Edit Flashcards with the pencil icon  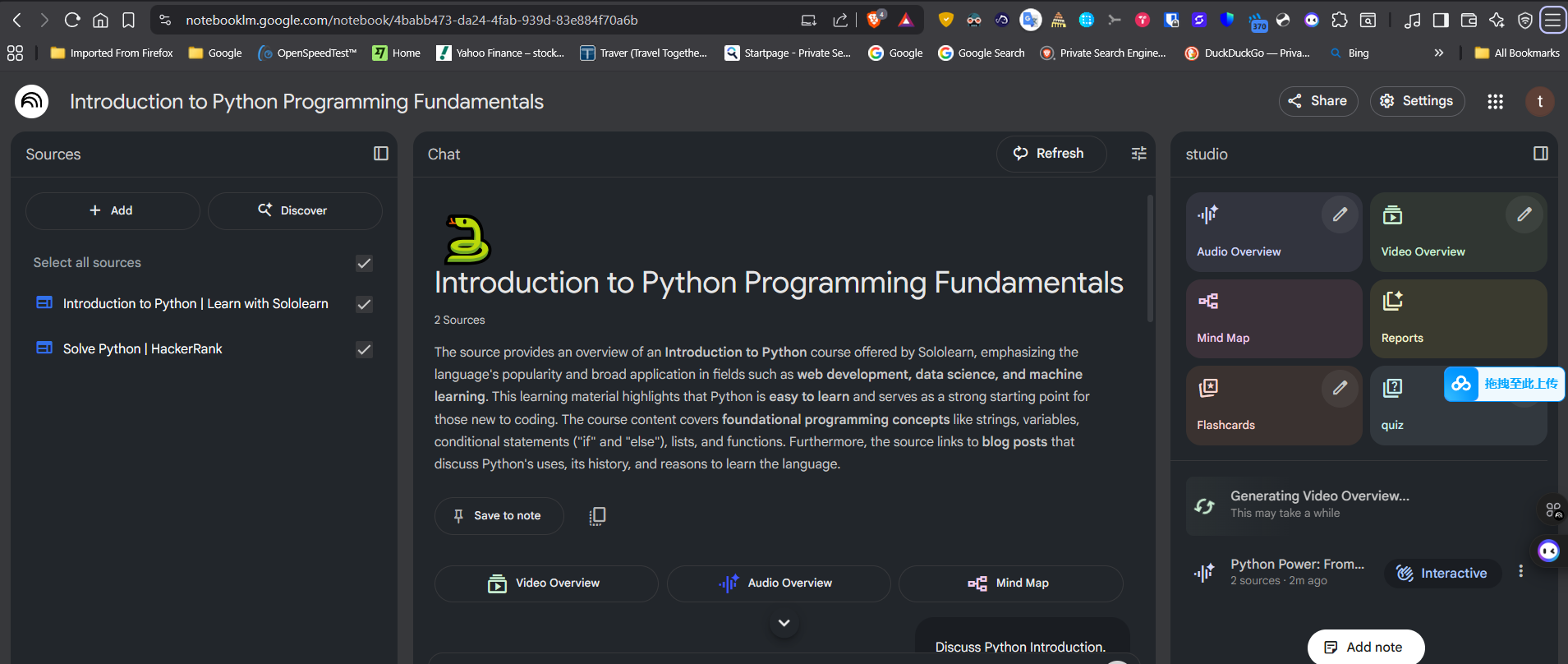[x=1340, y=388]
